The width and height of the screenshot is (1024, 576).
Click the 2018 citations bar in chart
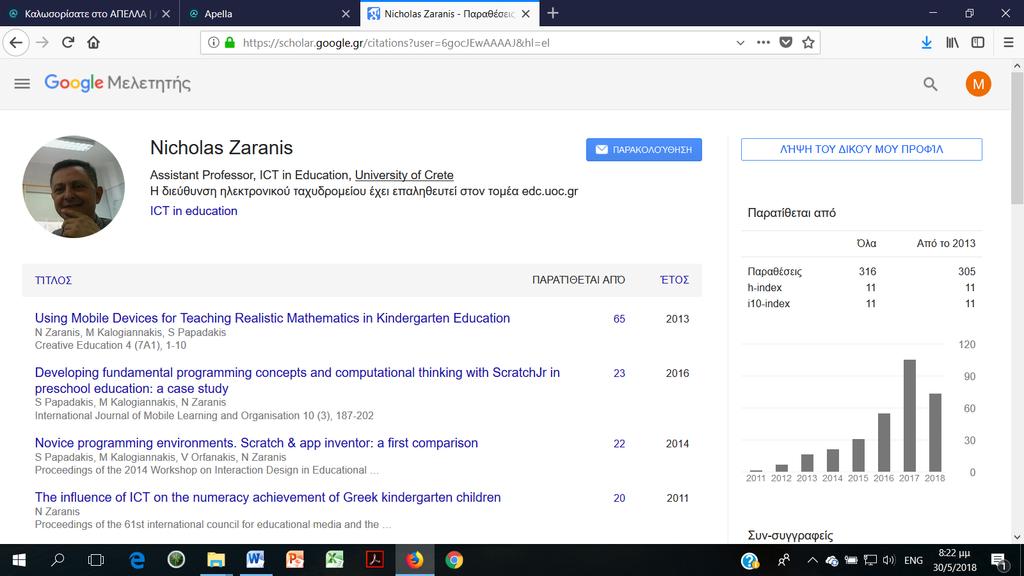(935, 432)
